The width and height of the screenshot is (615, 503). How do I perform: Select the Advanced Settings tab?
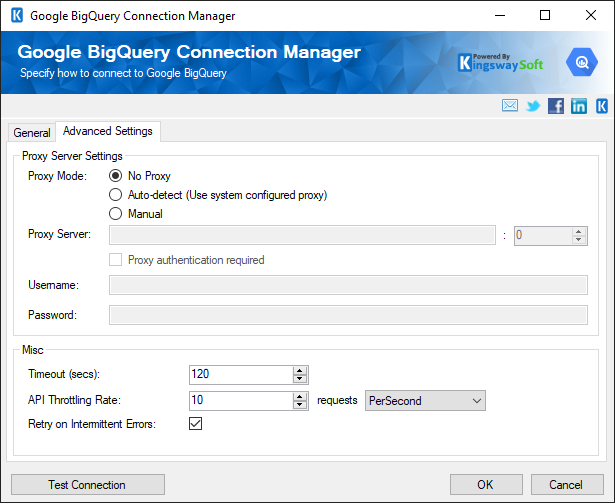[108, 131]
